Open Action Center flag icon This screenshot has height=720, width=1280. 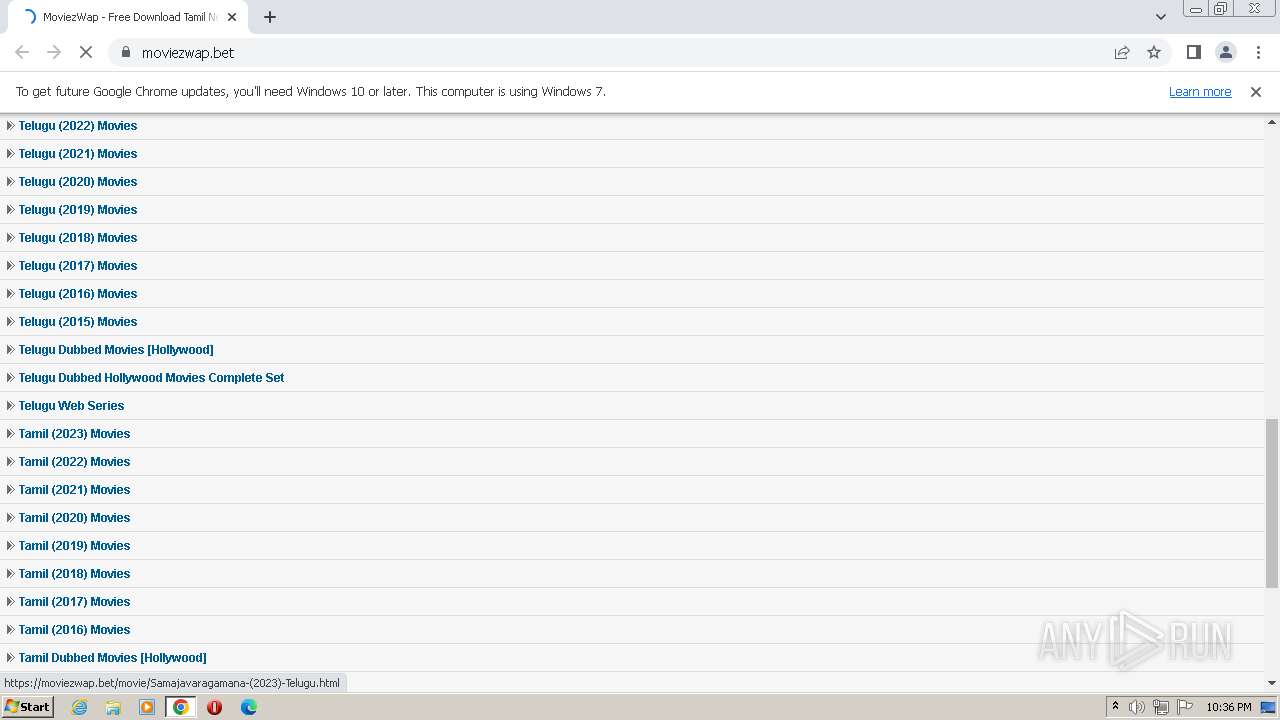click(x=1185, y=707)
